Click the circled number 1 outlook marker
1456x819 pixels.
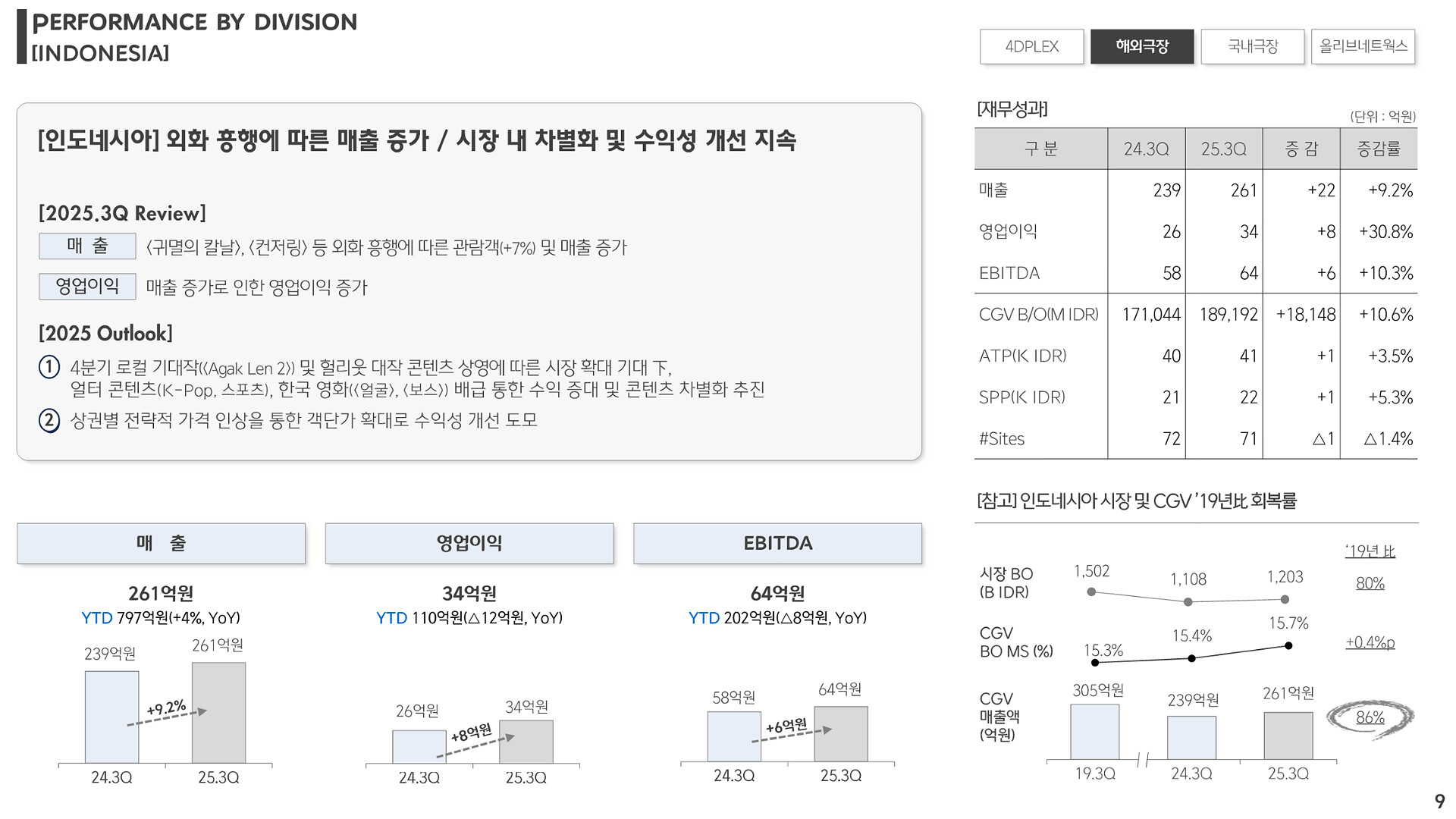click(49, 367)
